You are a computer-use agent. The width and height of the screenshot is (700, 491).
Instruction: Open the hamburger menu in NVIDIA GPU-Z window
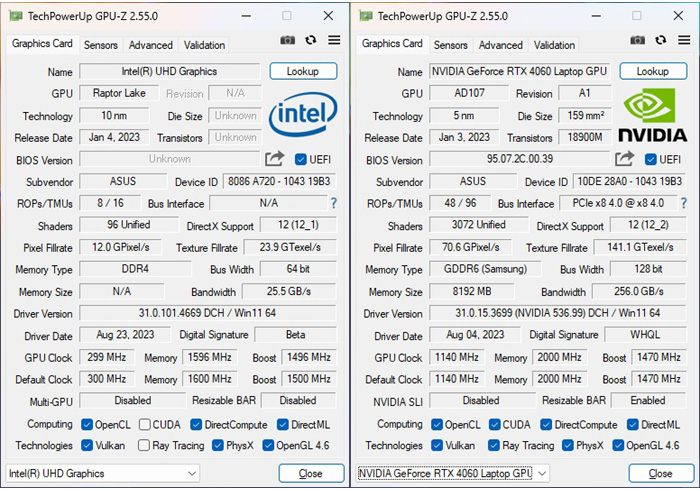click(684, 40)
